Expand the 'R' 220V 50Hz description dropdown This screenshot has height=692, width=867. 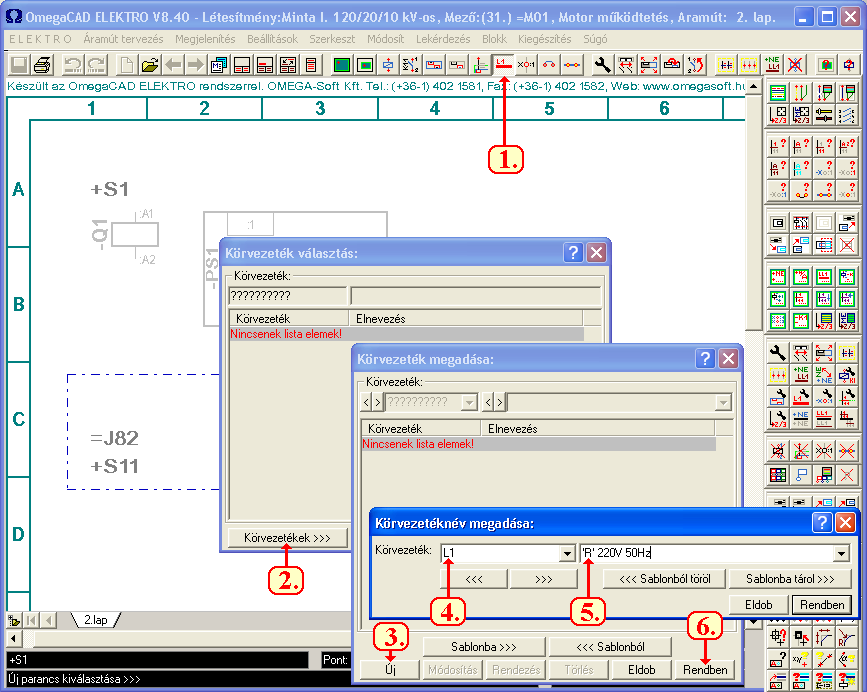[x=841, y=553]
